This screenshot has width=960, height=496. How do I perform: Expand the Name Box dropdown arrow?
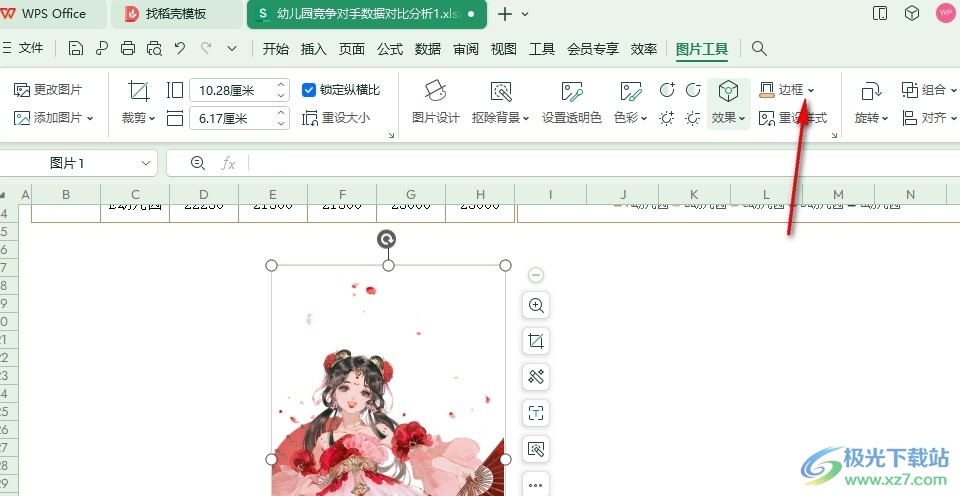146,163
